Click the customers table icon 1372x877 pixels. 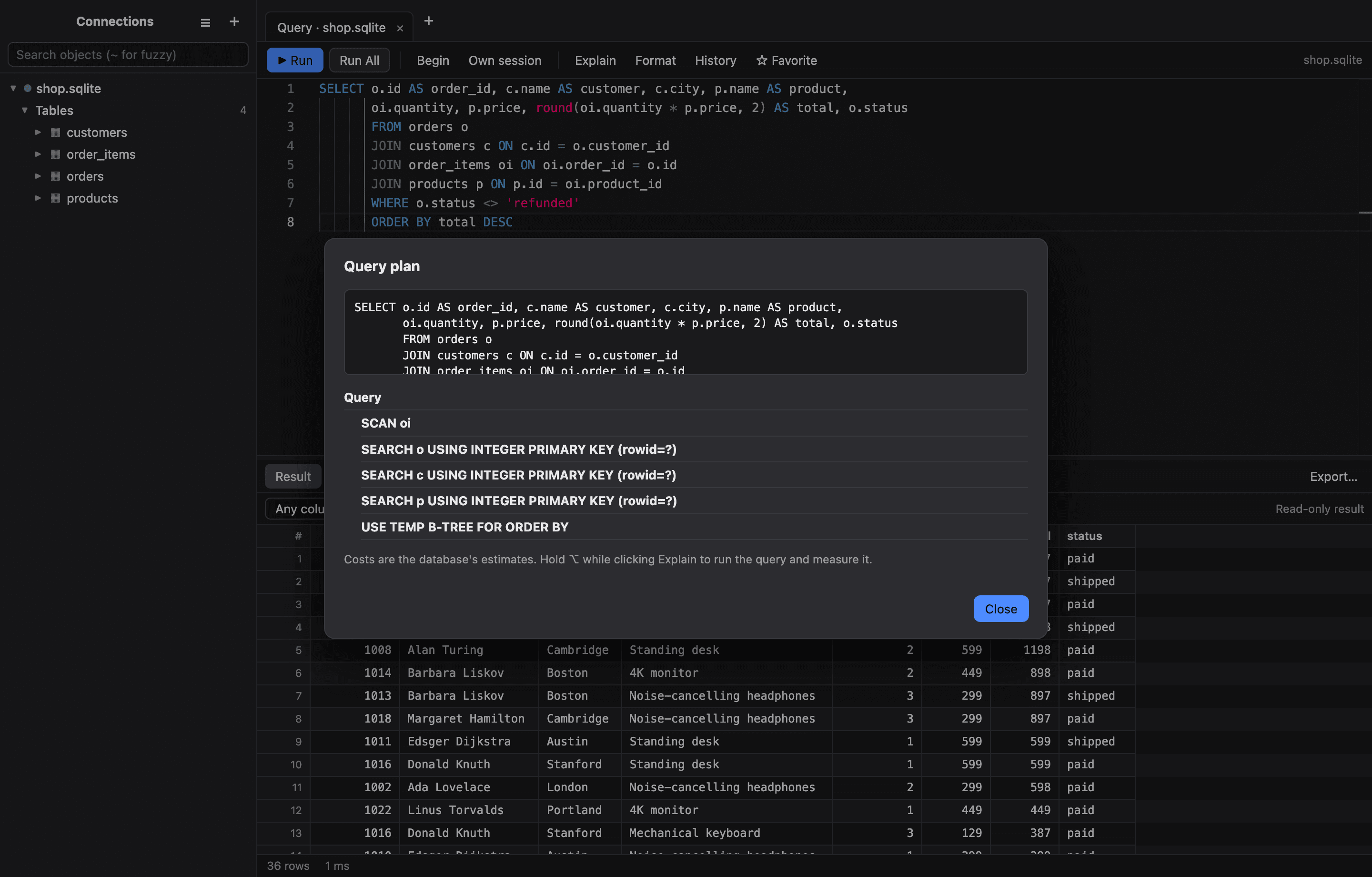55,133
